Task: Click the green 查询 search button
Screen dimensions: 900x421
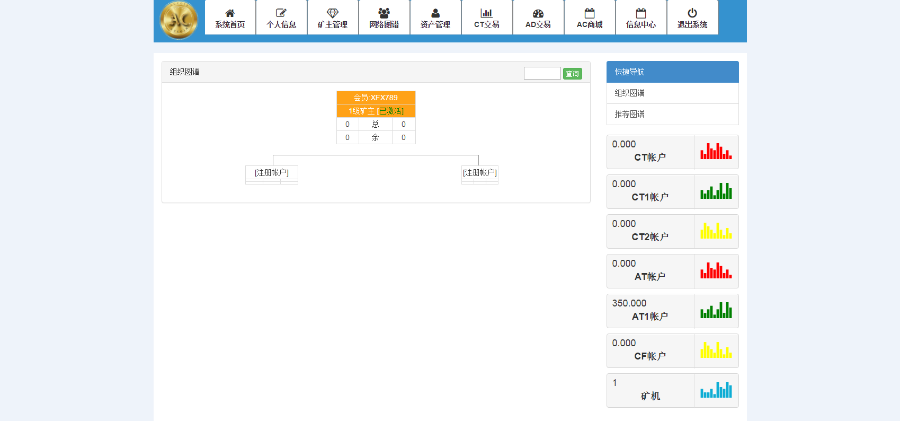Action: [572, 74]
